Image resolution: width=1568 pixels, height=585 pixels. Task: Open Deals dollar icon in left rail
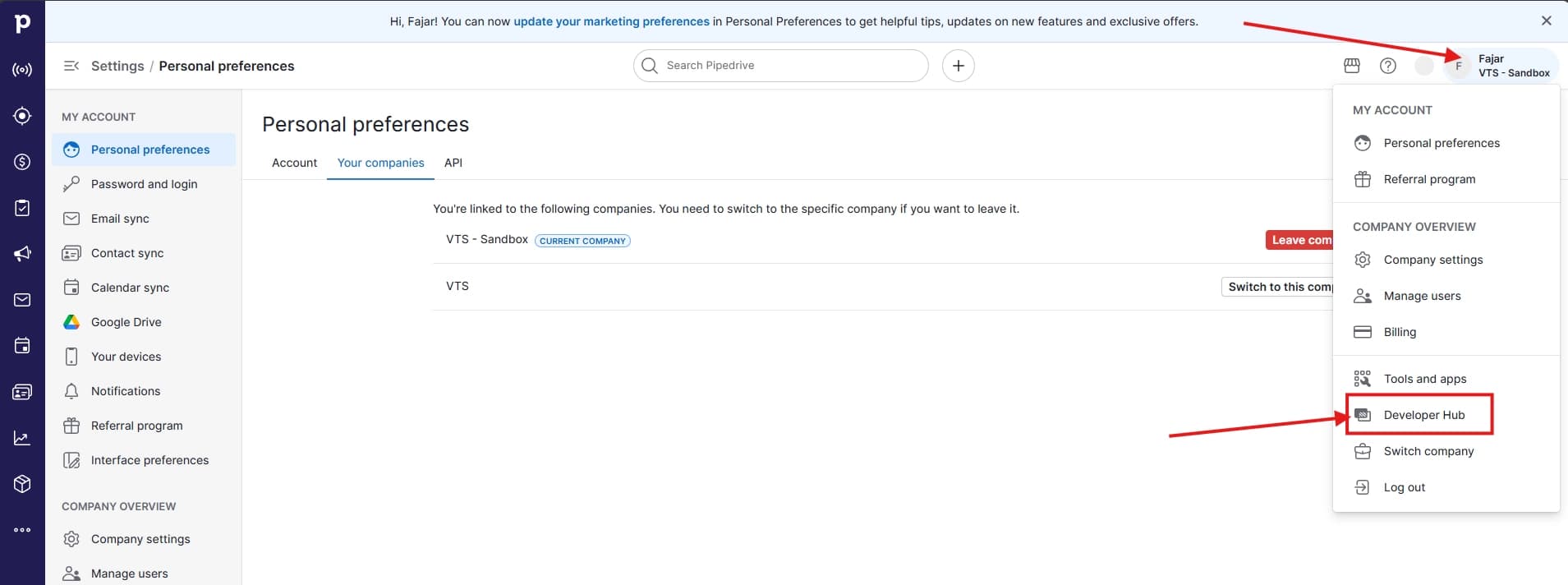point(22,162)
